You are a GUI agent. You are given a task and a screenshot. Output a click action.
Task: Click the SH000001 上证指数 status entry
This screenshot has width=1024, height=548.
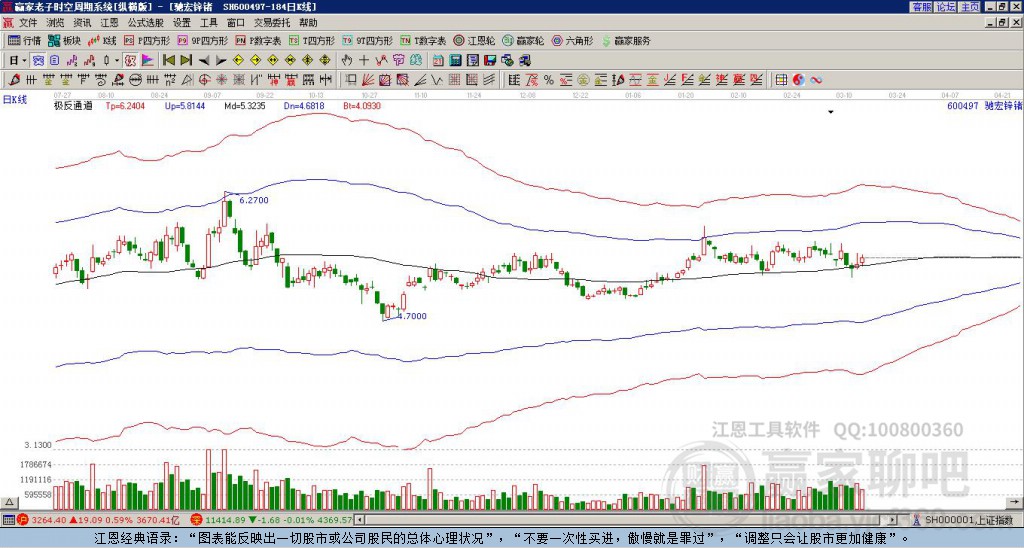pos(969,520)
